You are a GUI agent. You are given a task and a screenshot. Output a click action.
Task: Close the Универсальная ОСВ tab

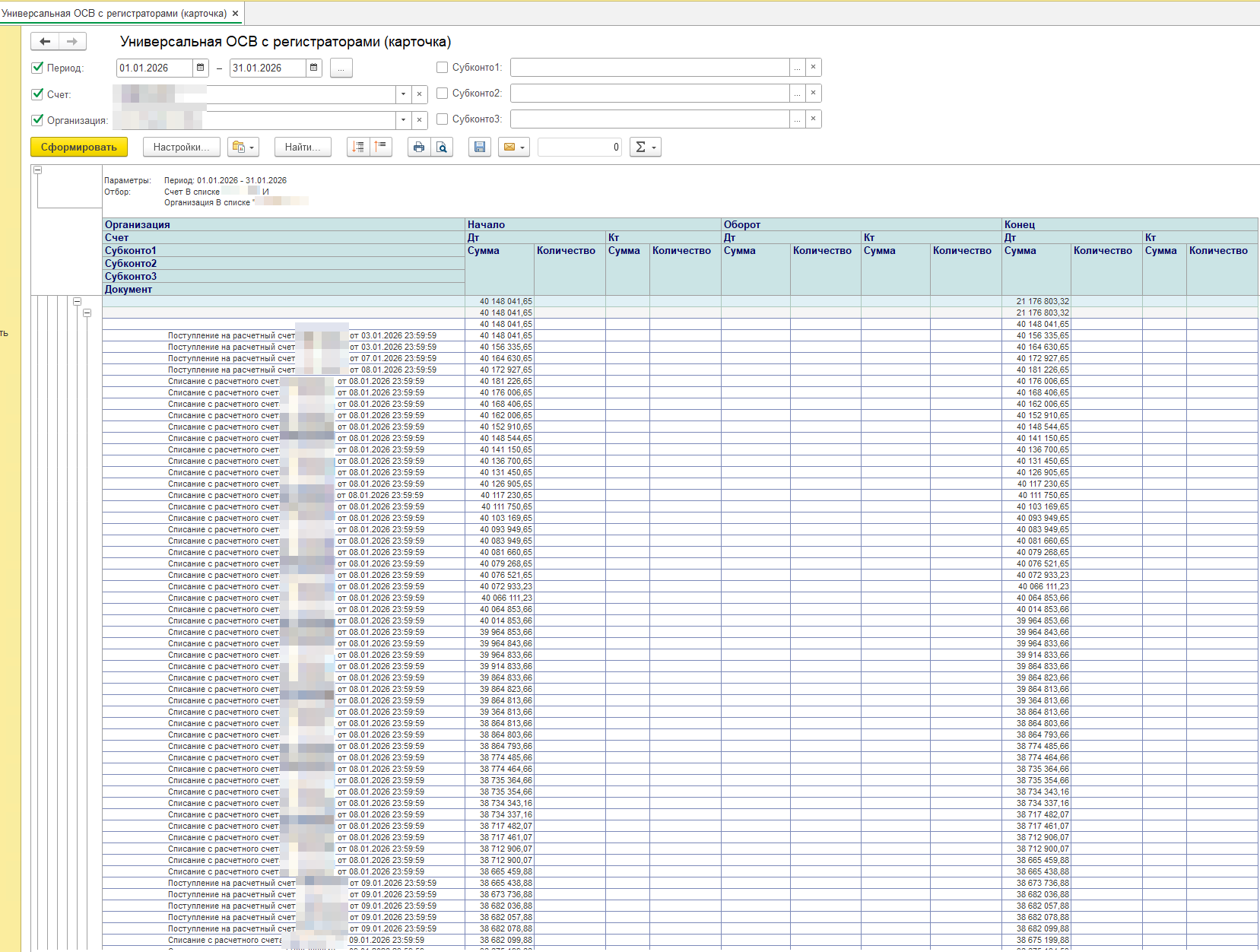235,14
